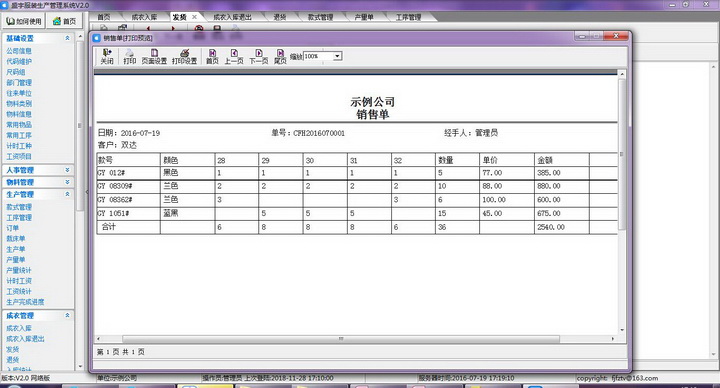Open 物料类别 in the sidebar
The height and width of the screenshot is (388, 720).
(x=19, y=104)
